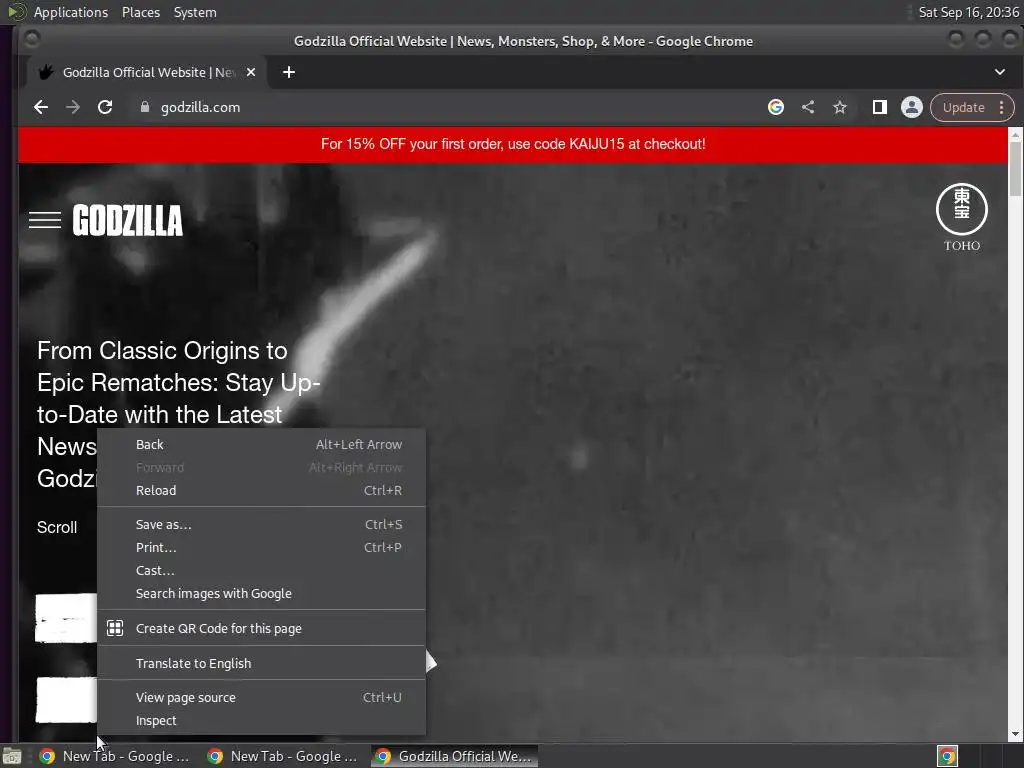The image size is (1024, 768).
Task: Click the show desktop icon in taskbar
Action: pos(12,756)
